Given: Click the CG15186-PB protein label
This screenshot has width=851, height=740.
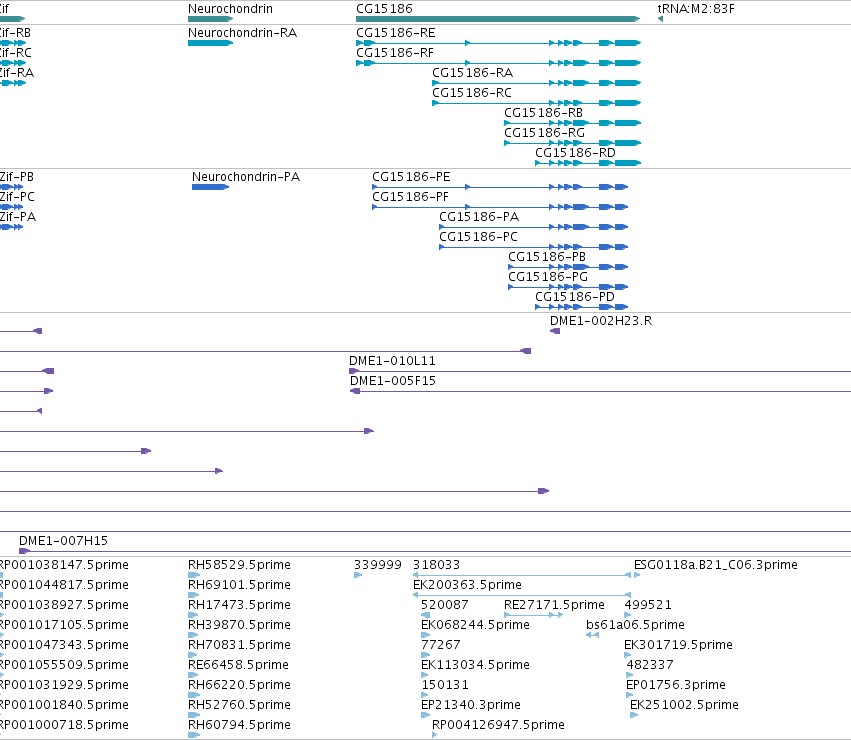Looking at the screenshot, I should pos(547,257).
